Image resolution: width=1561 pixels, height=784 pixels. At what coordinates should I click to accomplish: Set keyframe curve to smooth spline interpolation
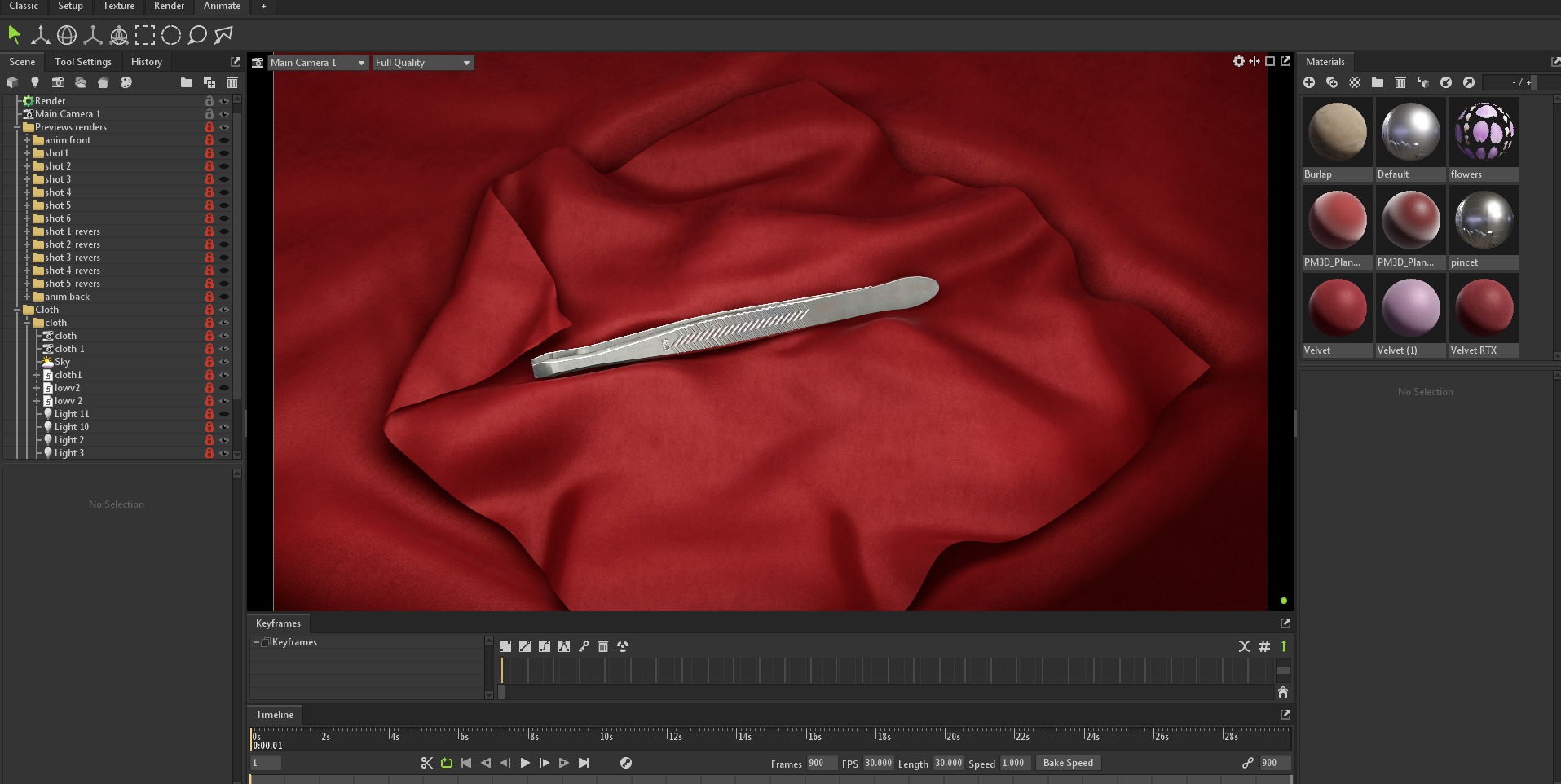[545, 646]
